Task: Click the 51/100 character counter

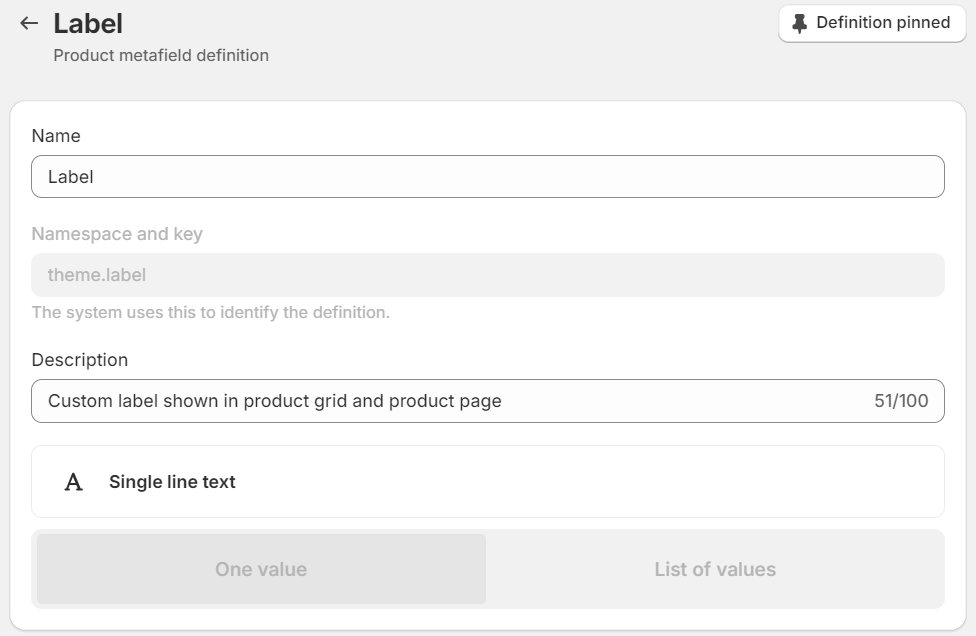Action: click(x=901, y=401)
